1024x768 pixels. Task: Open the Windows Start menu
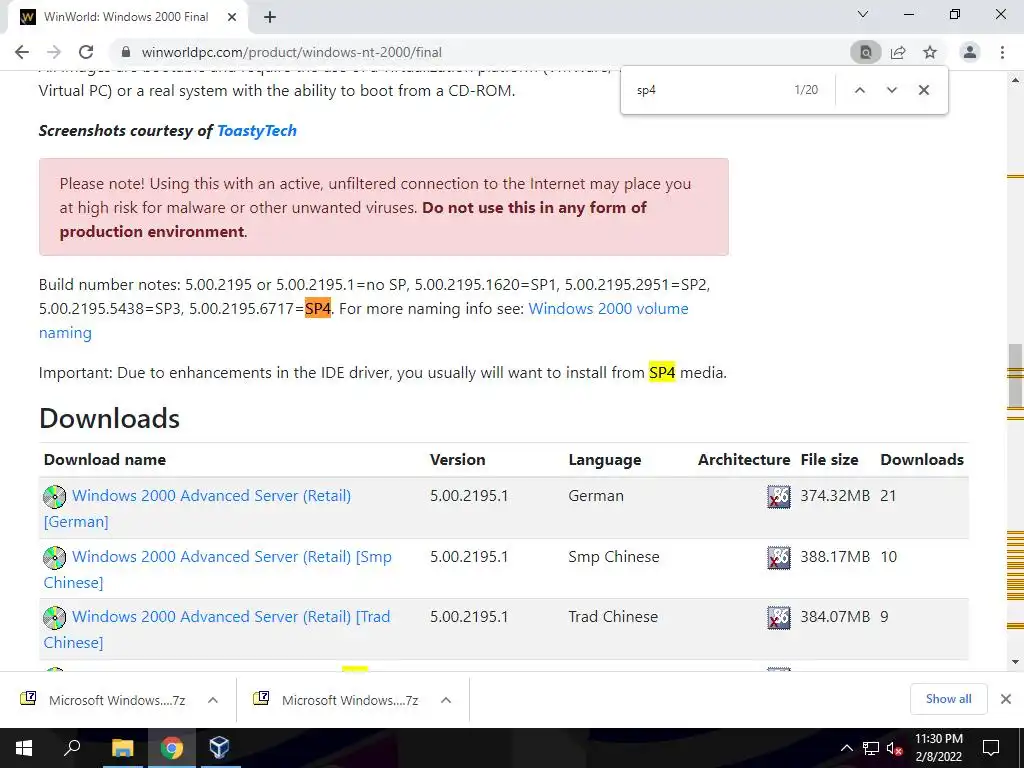[x=24, y=748]
